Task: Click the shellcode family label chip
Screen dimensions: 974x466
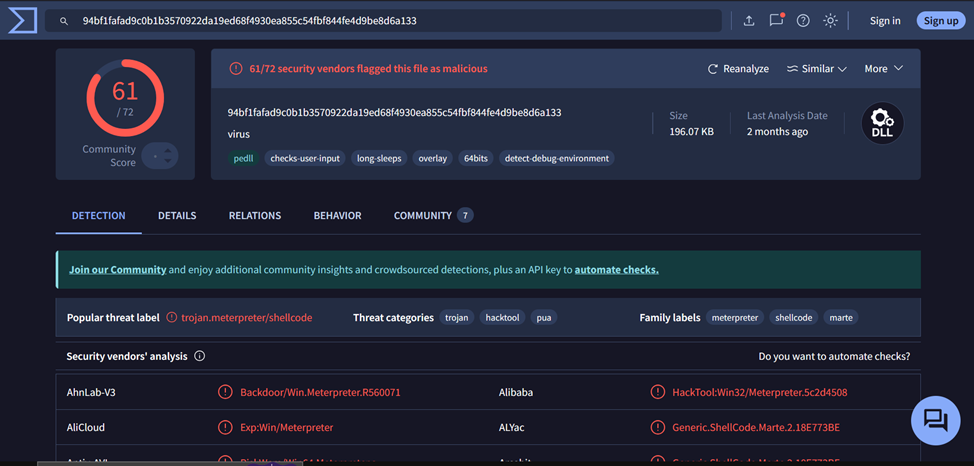Action: [x=794, y=318]
